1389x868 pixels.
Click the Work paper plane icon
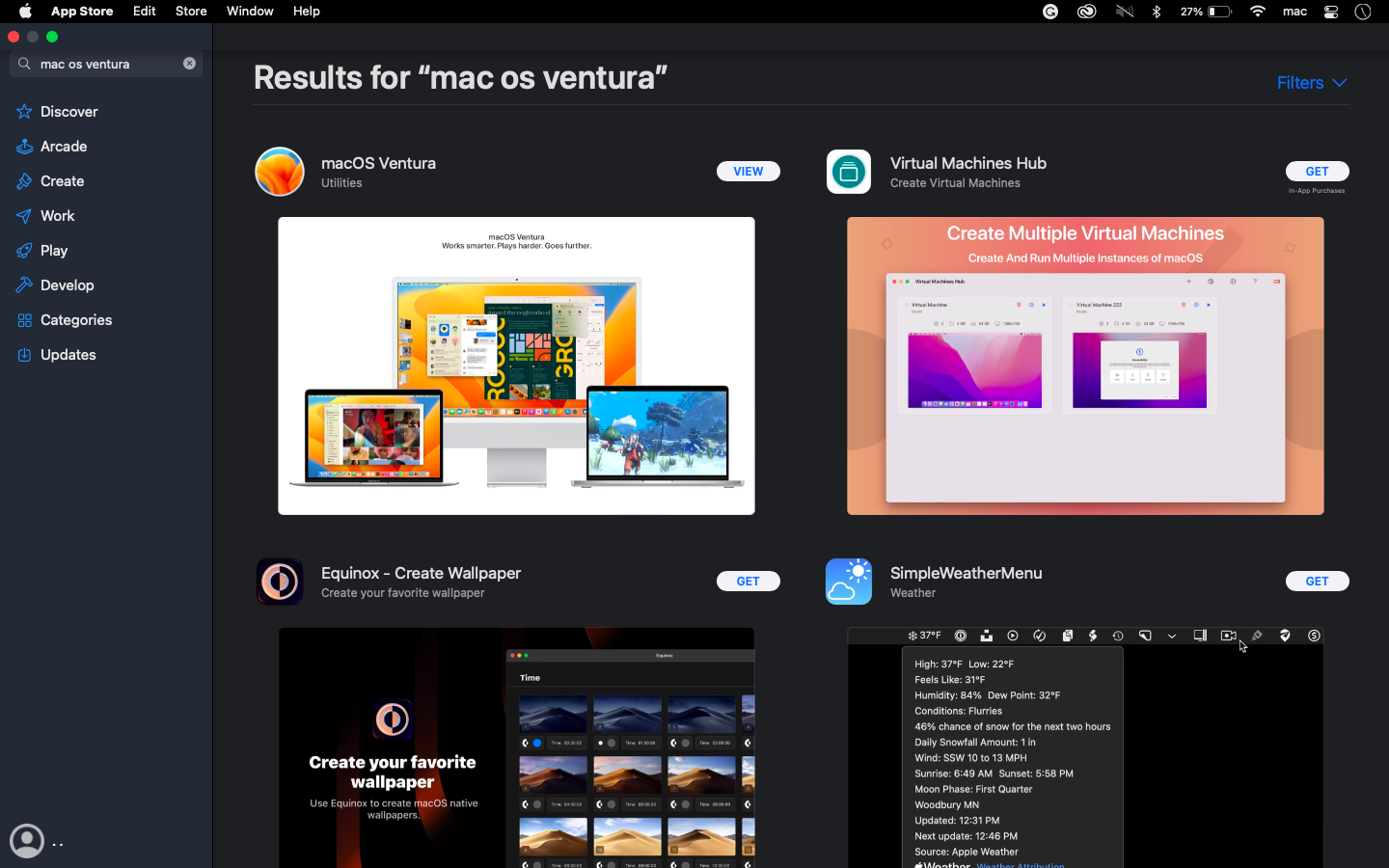click(24, 216)
